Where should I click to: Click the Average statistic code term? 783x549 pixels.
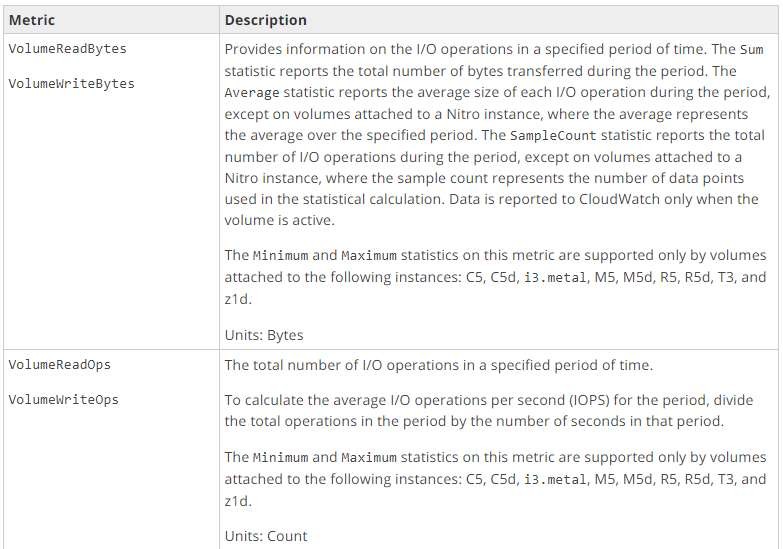(252, 93)
